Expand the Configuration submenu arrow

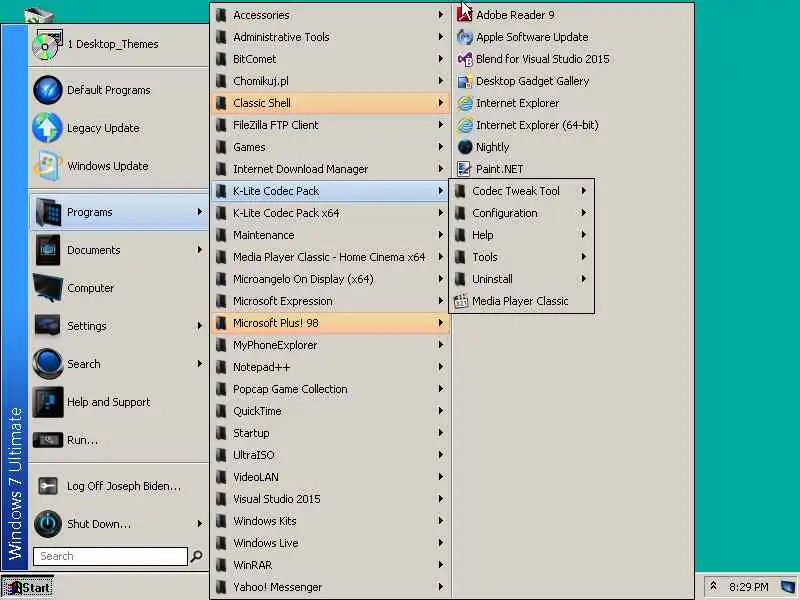click(584, 212)
